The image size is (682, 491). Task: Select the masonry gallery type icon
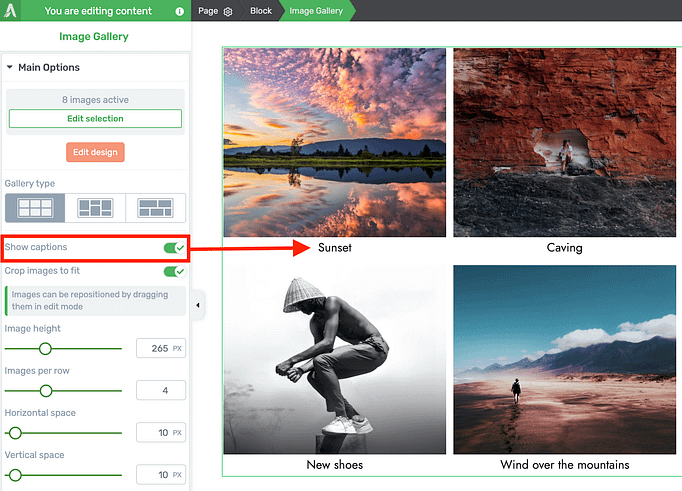(x=95, y=208)
